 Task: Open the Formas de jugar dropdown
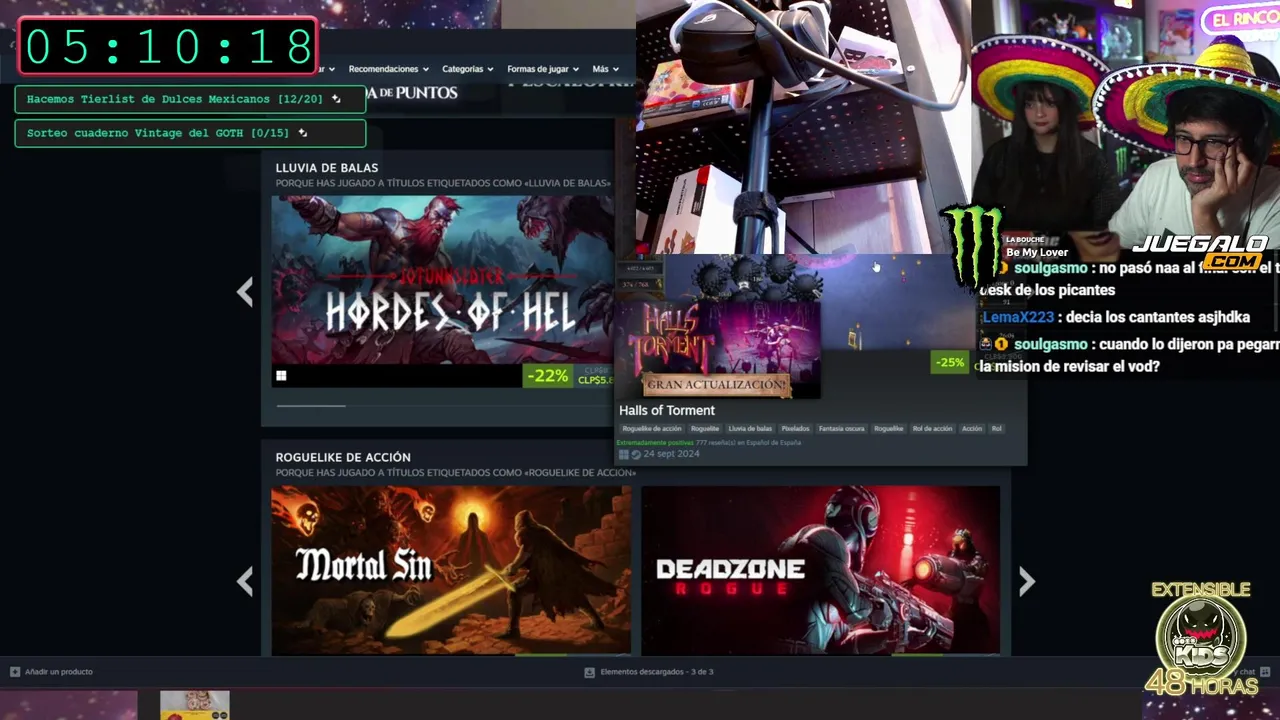(543, 69)
